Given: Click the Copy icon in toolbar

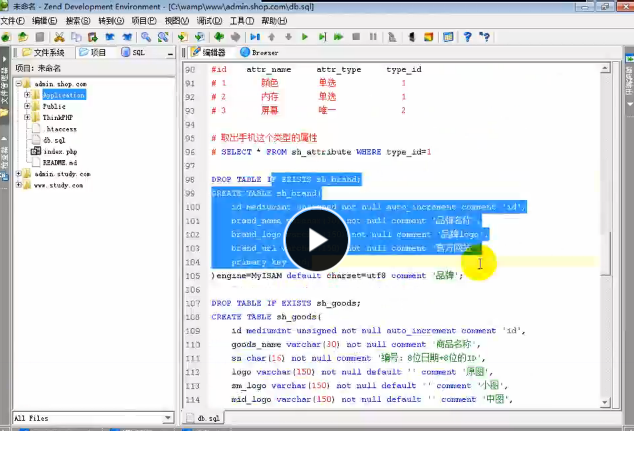Looking at the screenshot, I should [76, 37].
